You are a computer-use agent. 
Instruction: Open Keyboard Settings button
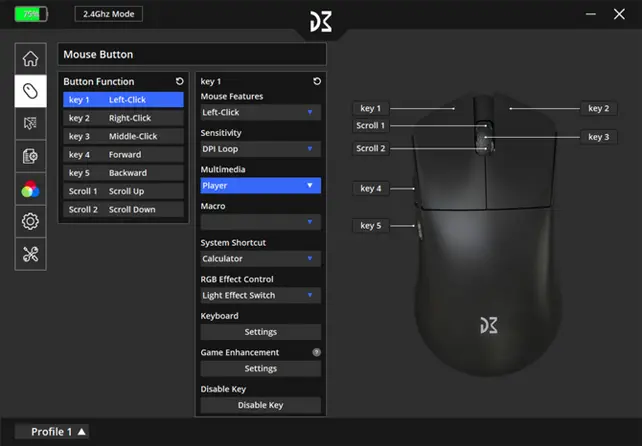[260, 332]
